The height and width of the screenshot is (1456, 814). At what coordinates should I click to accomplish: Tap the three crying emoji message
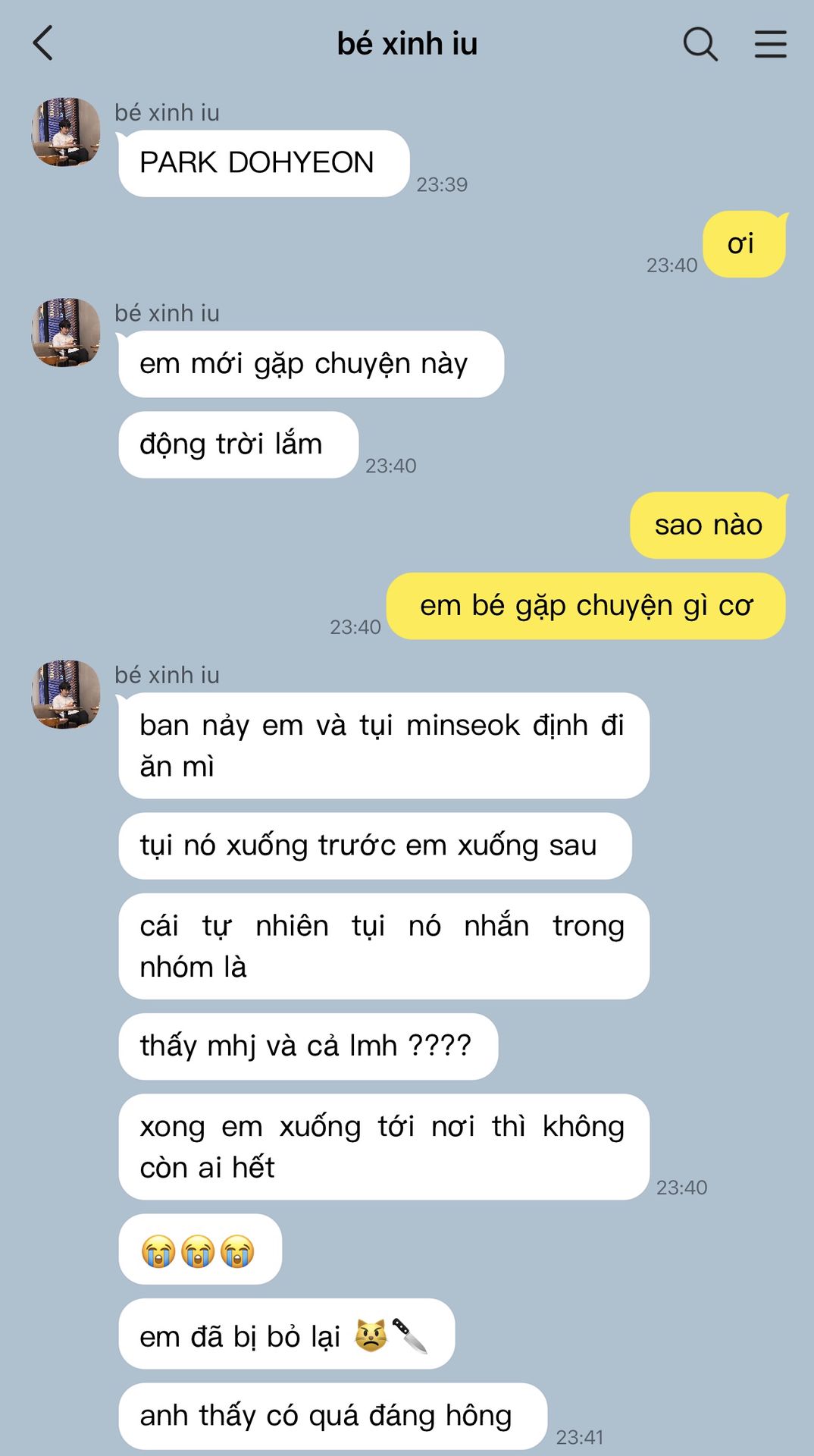[x=200, y=1249]
